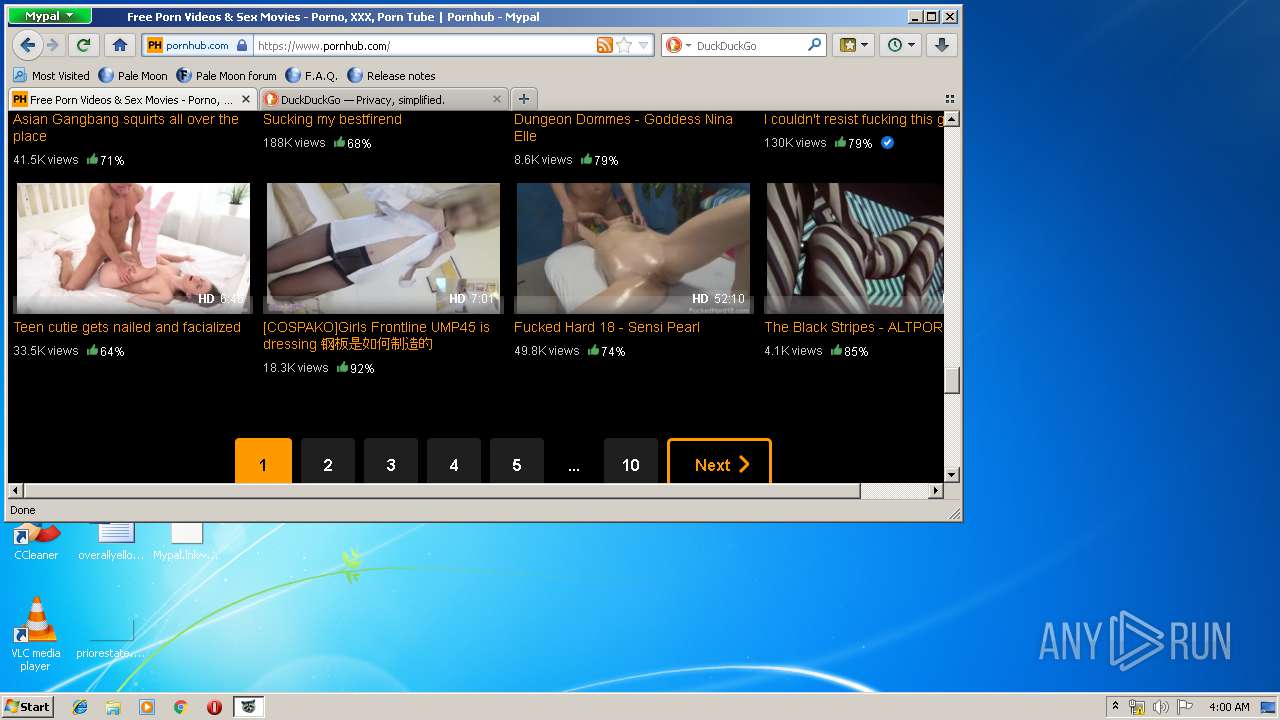The height and width of the screenshot is (720, 1280).
Task: Select the VLC media player shortcut
Action: (x=36, y=634)
